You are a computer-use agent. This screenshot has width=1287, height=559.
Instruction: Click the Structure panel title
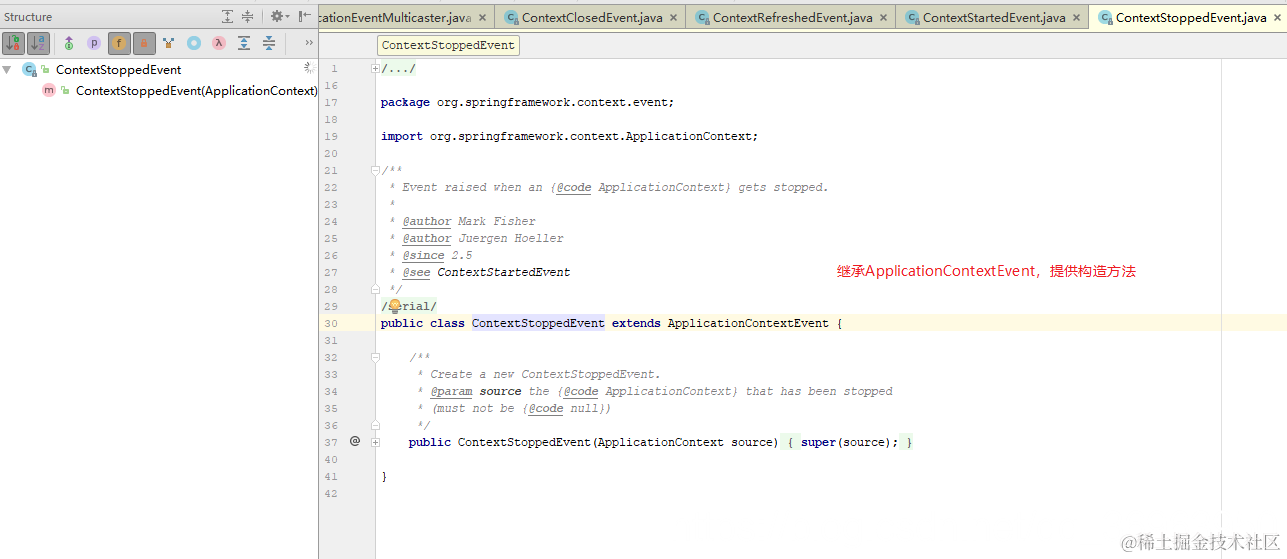[28, 17]
